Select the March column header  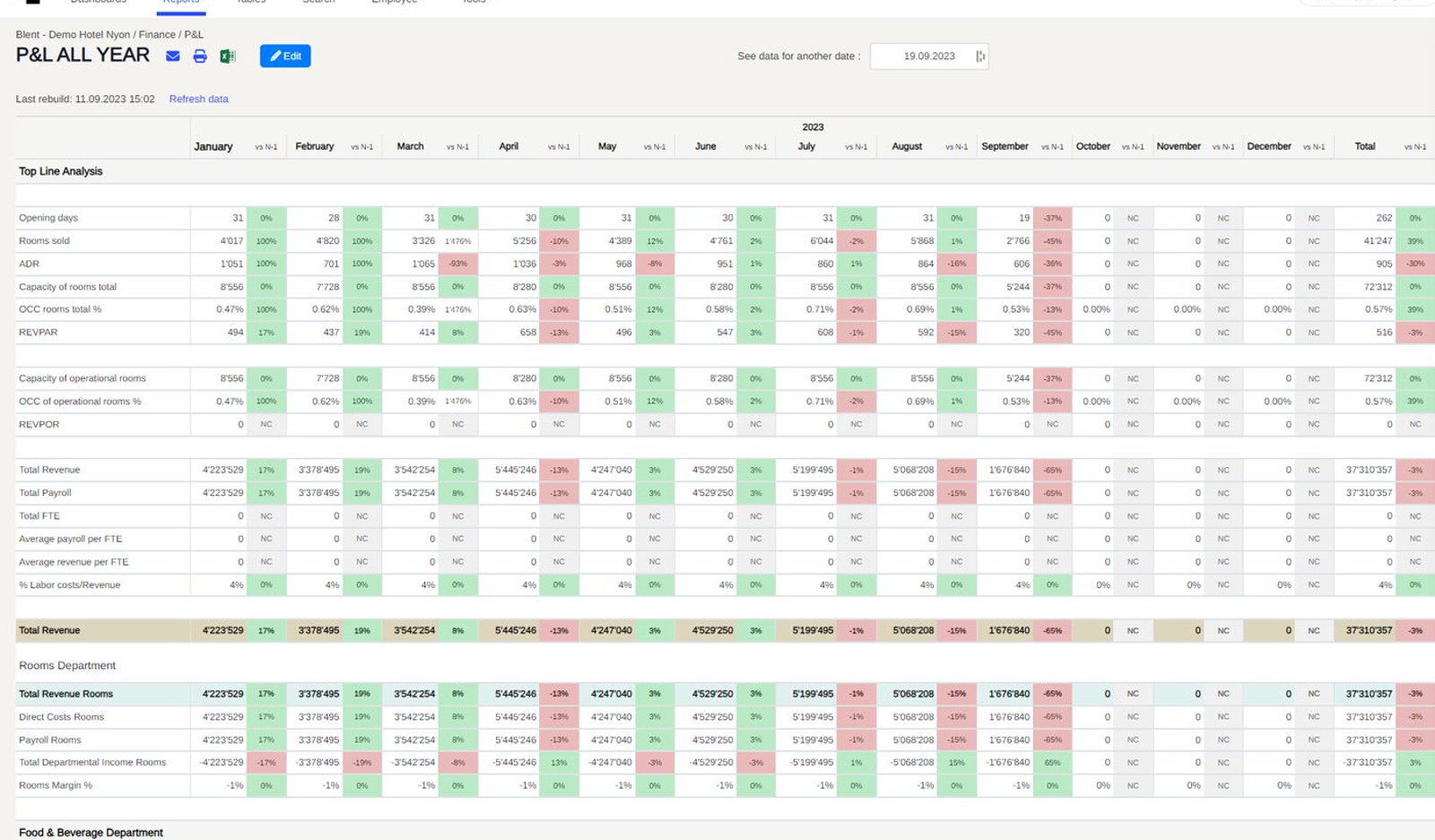tap(411, 146)
